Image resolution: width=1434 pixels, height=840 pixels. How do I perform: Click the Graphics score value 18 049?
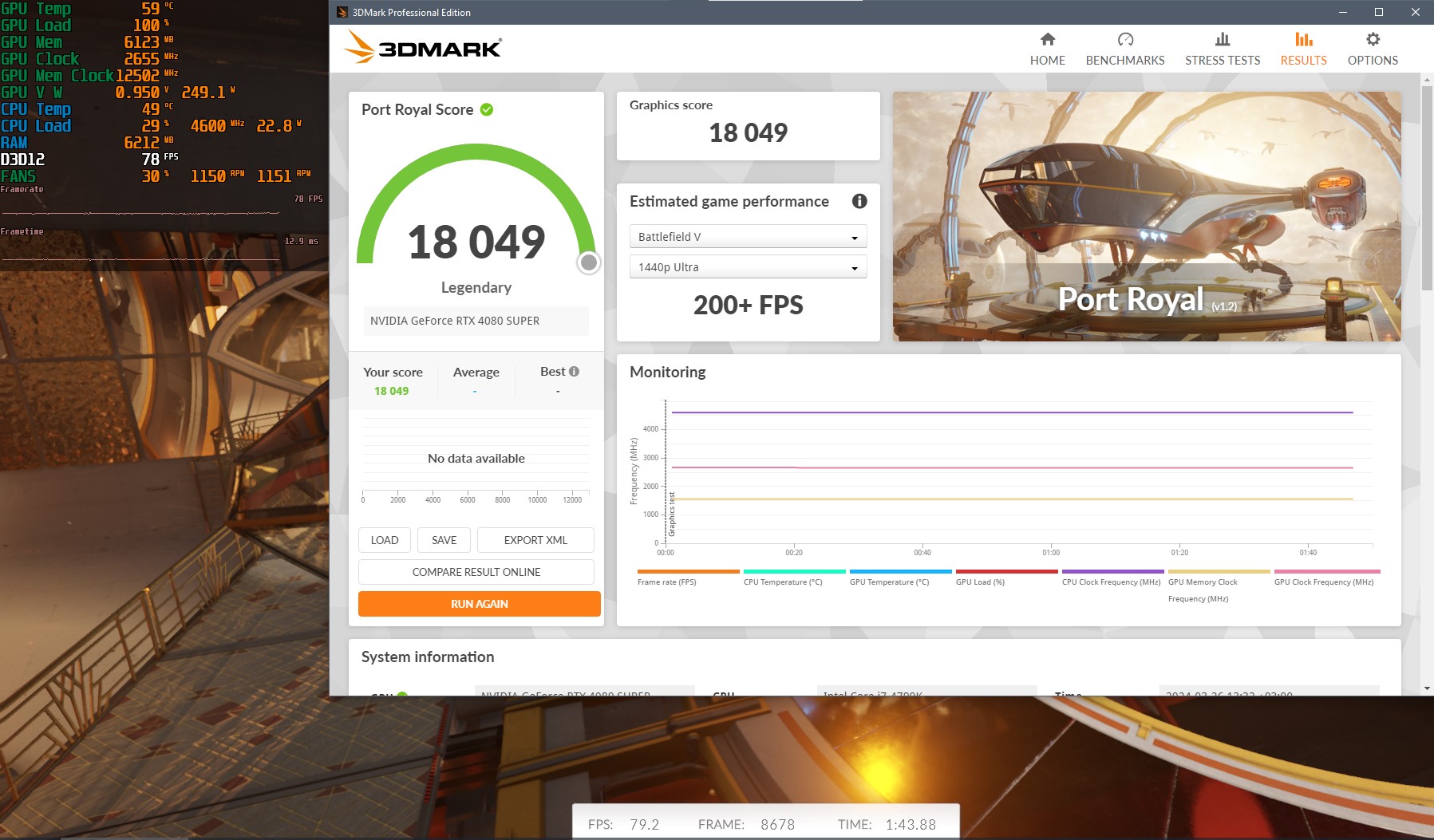[x=749, y=132]
